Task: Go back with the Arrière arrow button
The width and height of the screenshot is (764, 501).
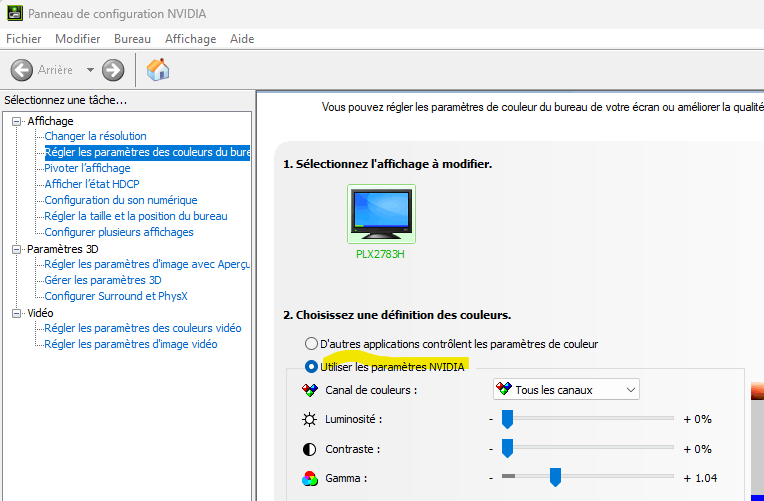Action: pos(22,70)
